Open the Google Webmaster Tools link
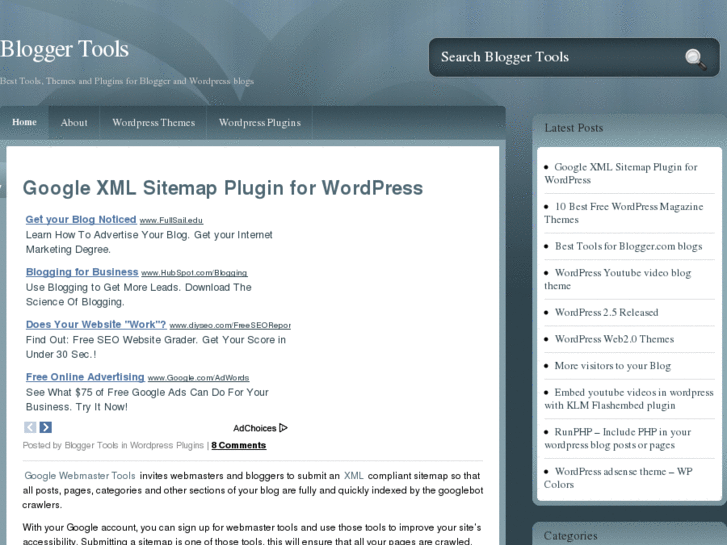This screenshot has height=545, width=727. tap(80, 475)
